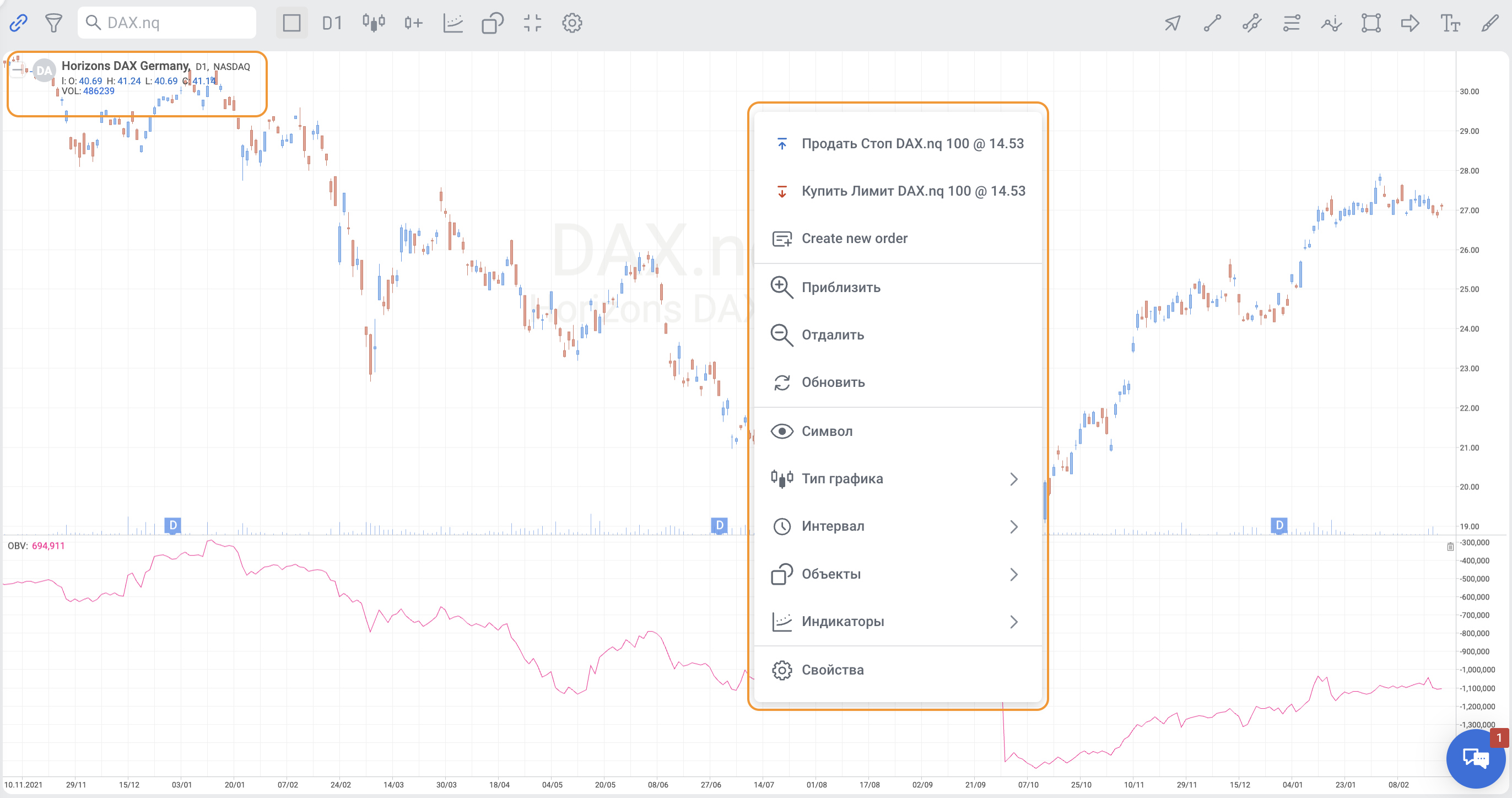This screenshot has height=798, width=1512.
Task: Expand the Интервал submenu
Action: click(x=898, y=526)
